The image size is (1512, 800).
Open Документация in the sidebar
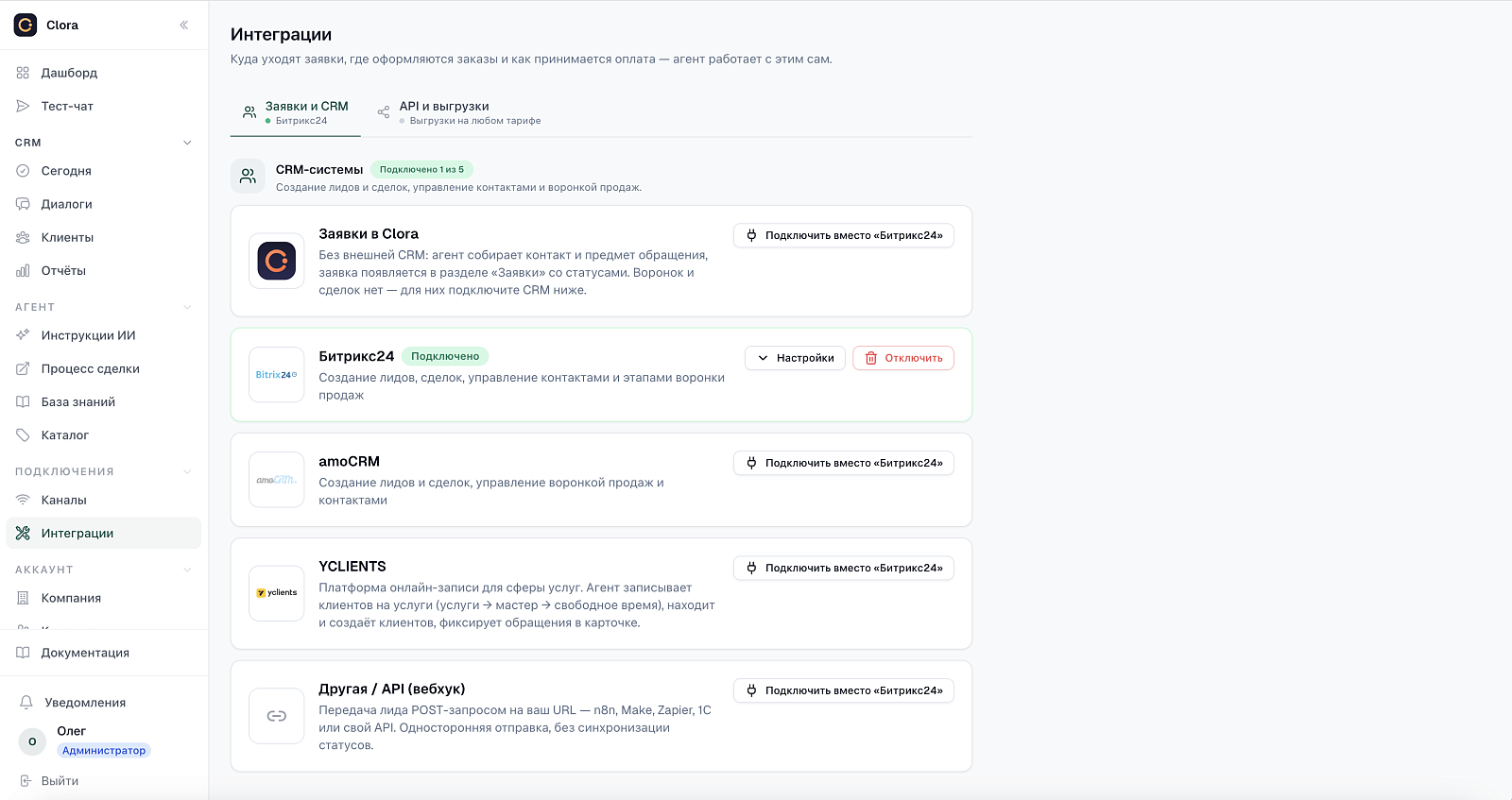104,653
